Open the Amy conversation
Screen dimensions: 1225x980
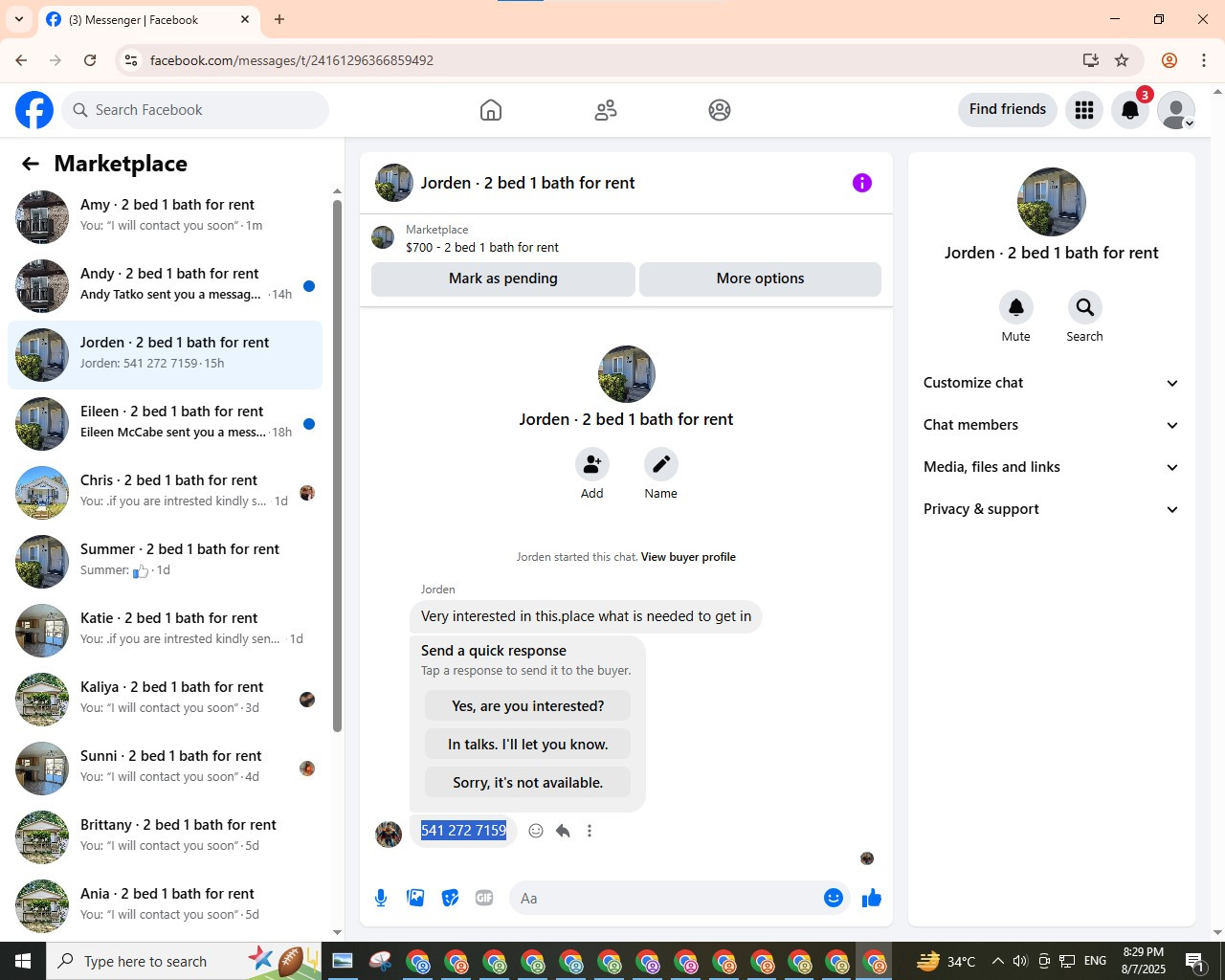(x=166, y=216)
